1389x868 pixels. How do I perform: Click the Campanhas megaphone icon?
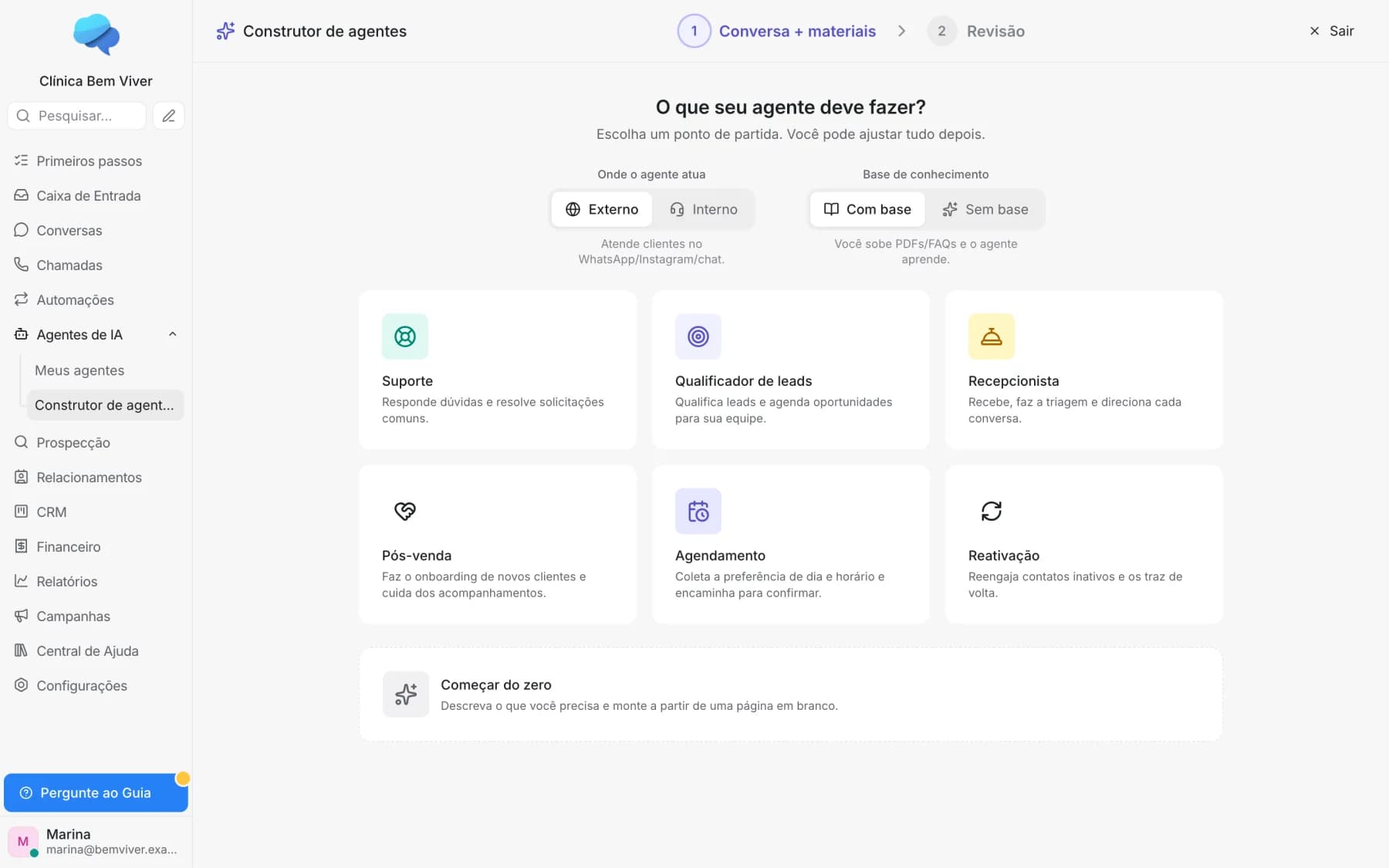pos(22,616)
